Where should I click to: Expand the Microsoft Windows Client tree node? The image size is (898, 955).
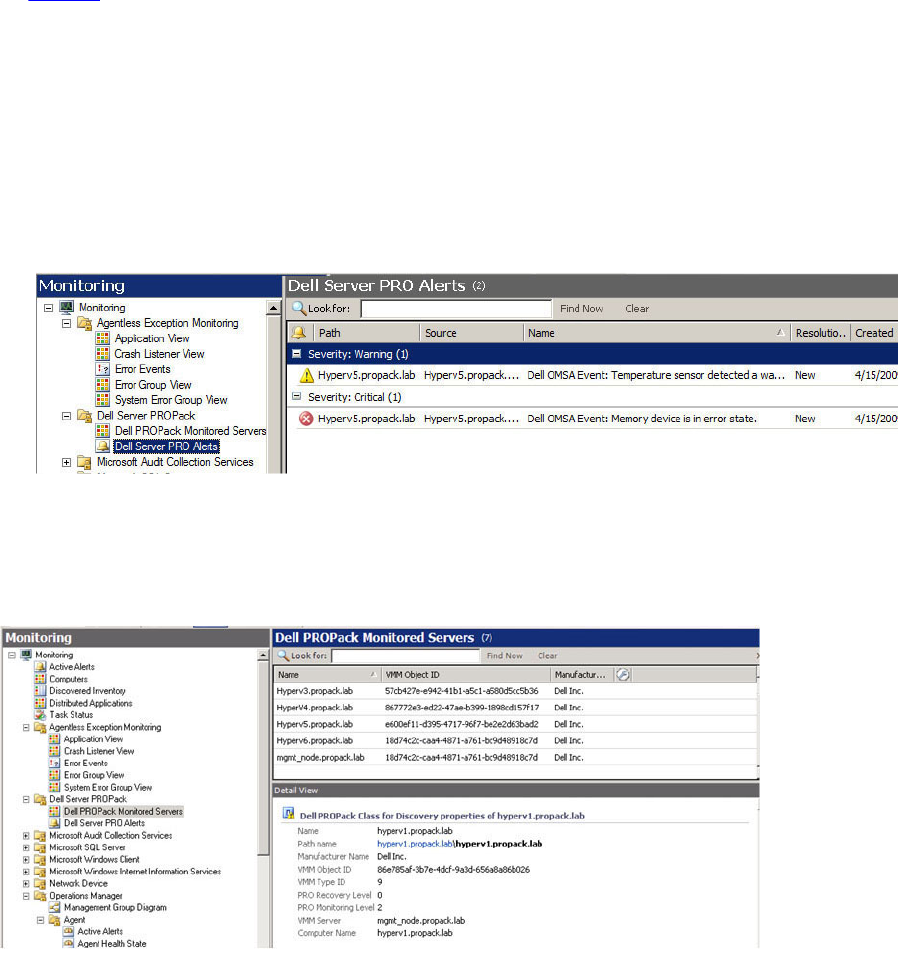click(x=26, y=859)
